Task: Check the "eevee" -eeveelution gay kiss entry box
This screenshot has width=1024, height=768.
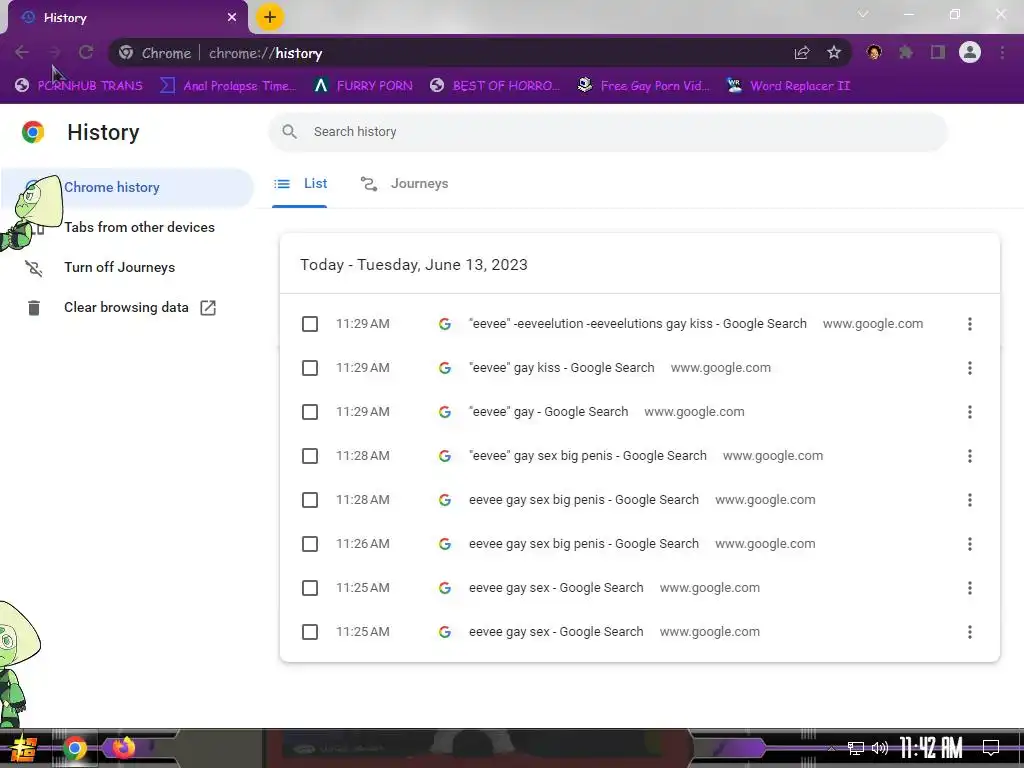Action: tap(310, 324)
